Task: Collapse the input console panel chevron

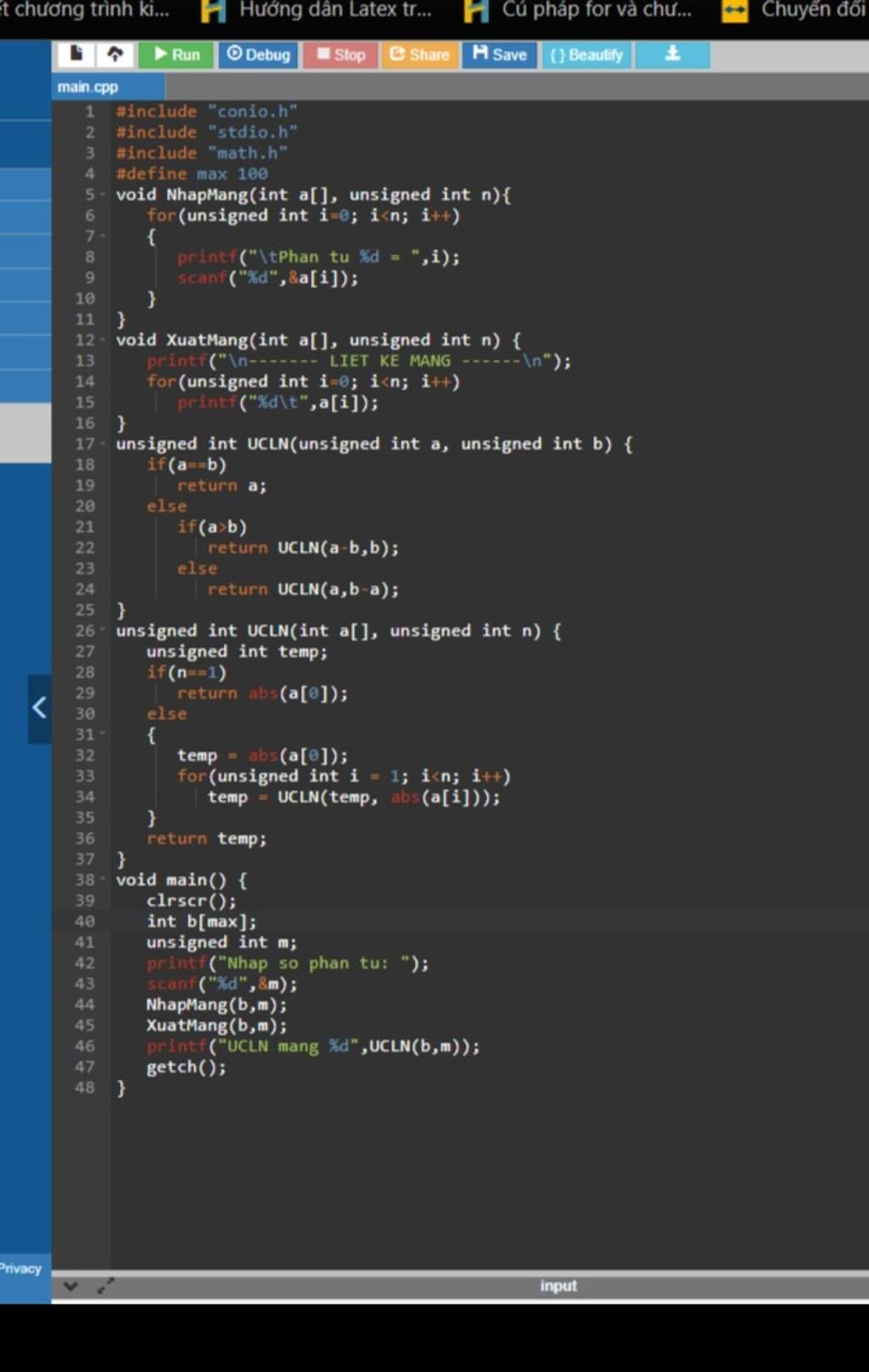Action: point(70,1286)
